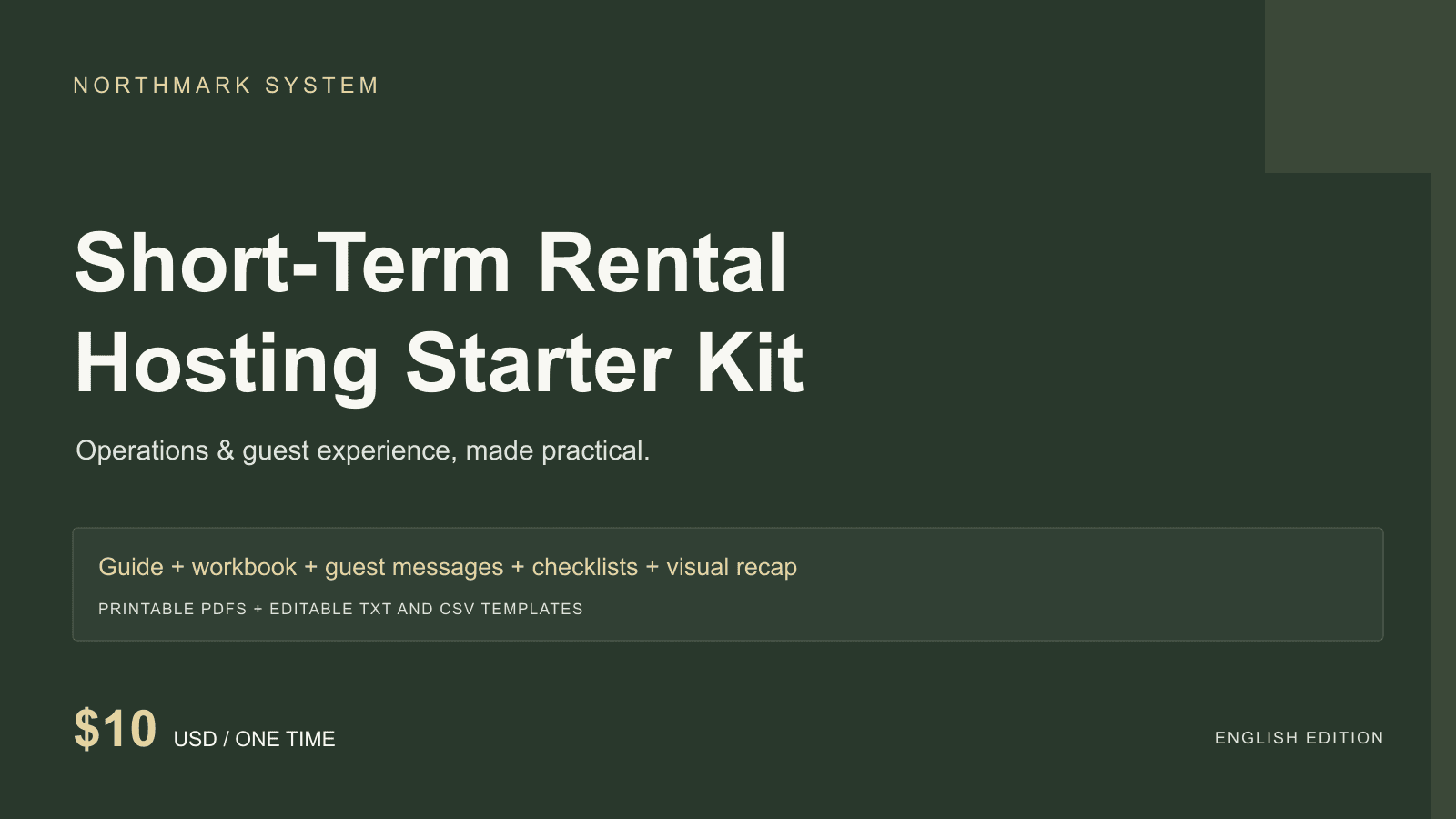Viewport: 1456px width, 819px height.
Task: Click the 'Operations & guest experience, made practical.' subtitle
Action: coord(362,450)
